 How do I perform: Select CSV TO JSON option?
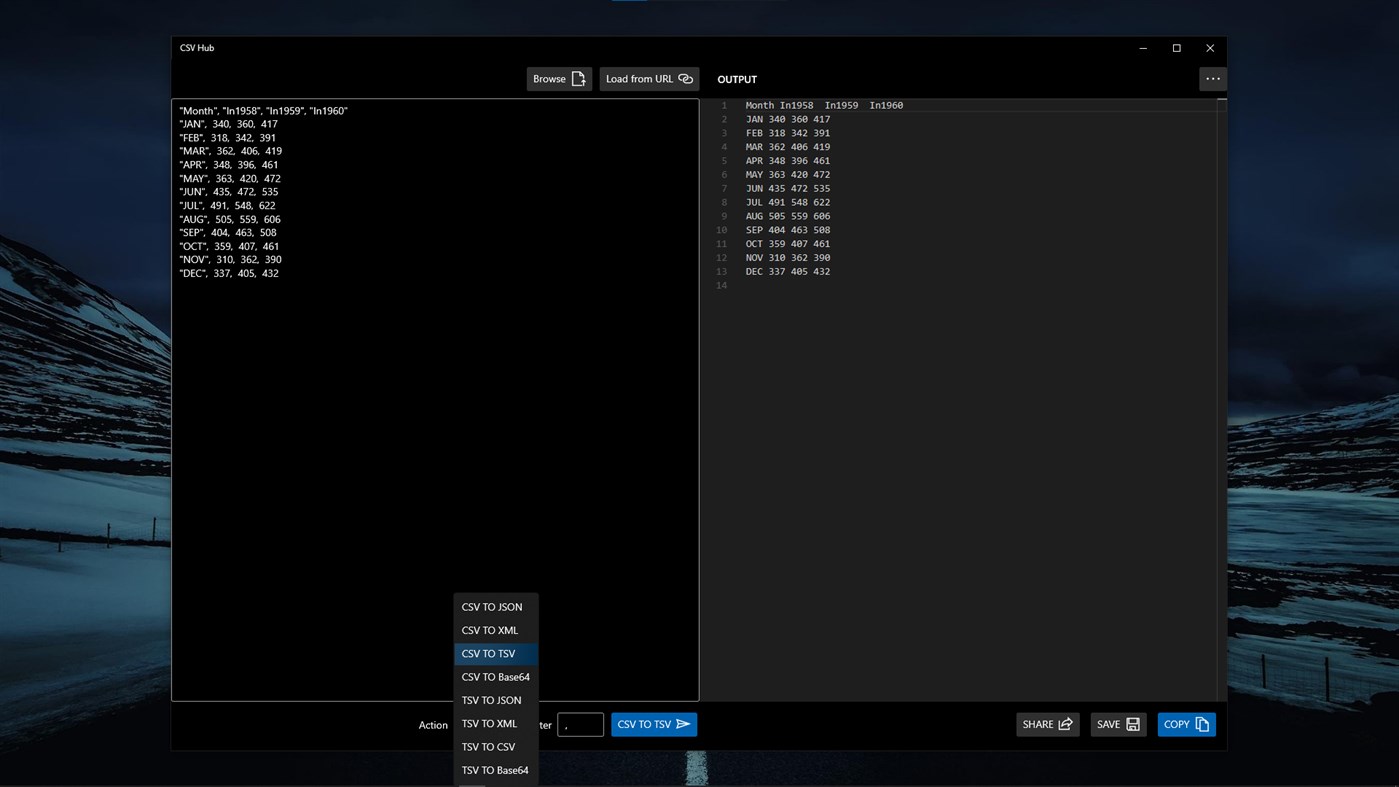[x=496, y=607]
